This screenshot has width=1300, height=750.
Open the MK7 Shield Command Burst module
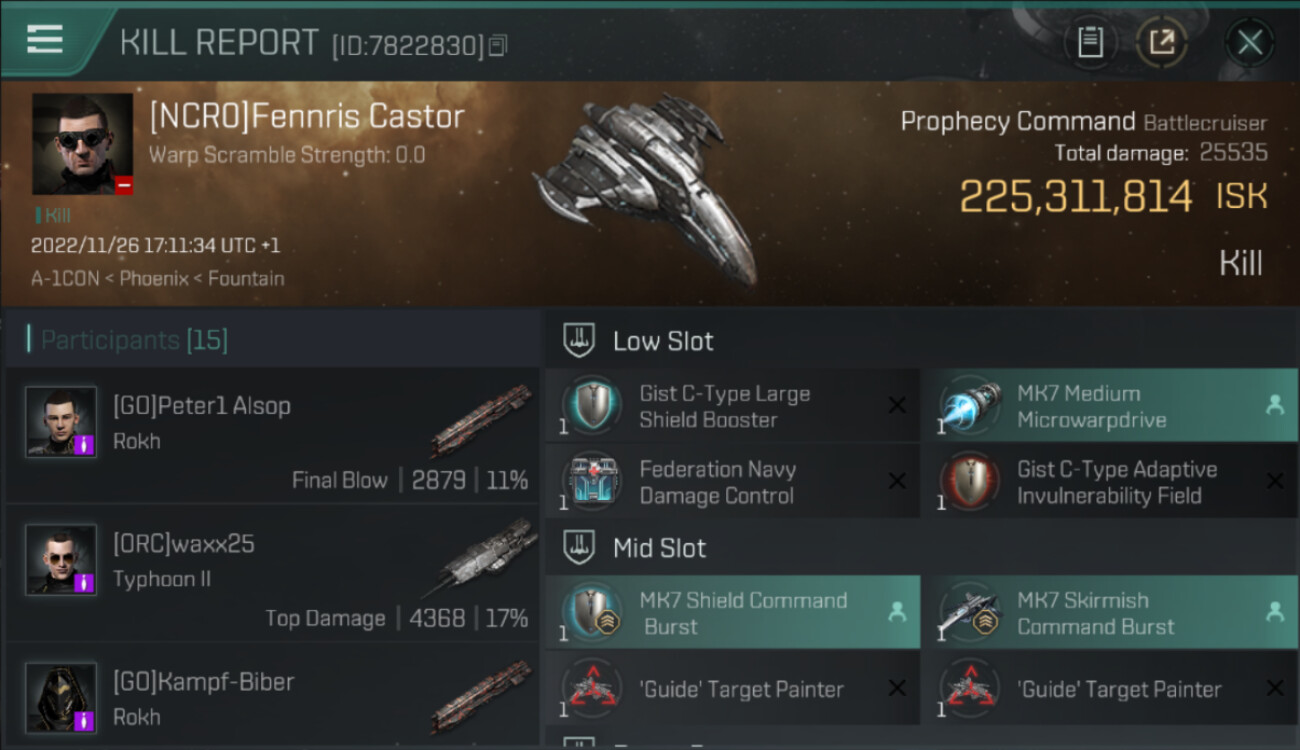(732, 613)
